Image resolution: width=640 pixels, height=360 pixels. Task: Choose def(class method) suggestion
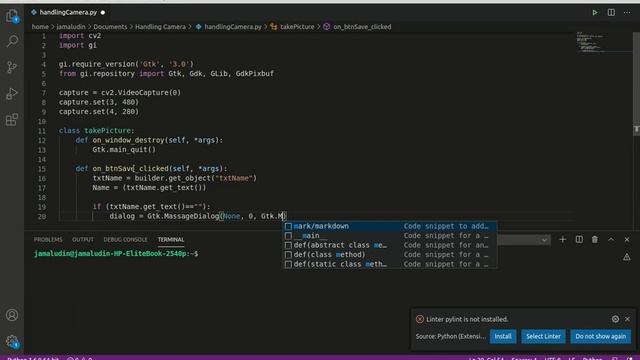390,255
